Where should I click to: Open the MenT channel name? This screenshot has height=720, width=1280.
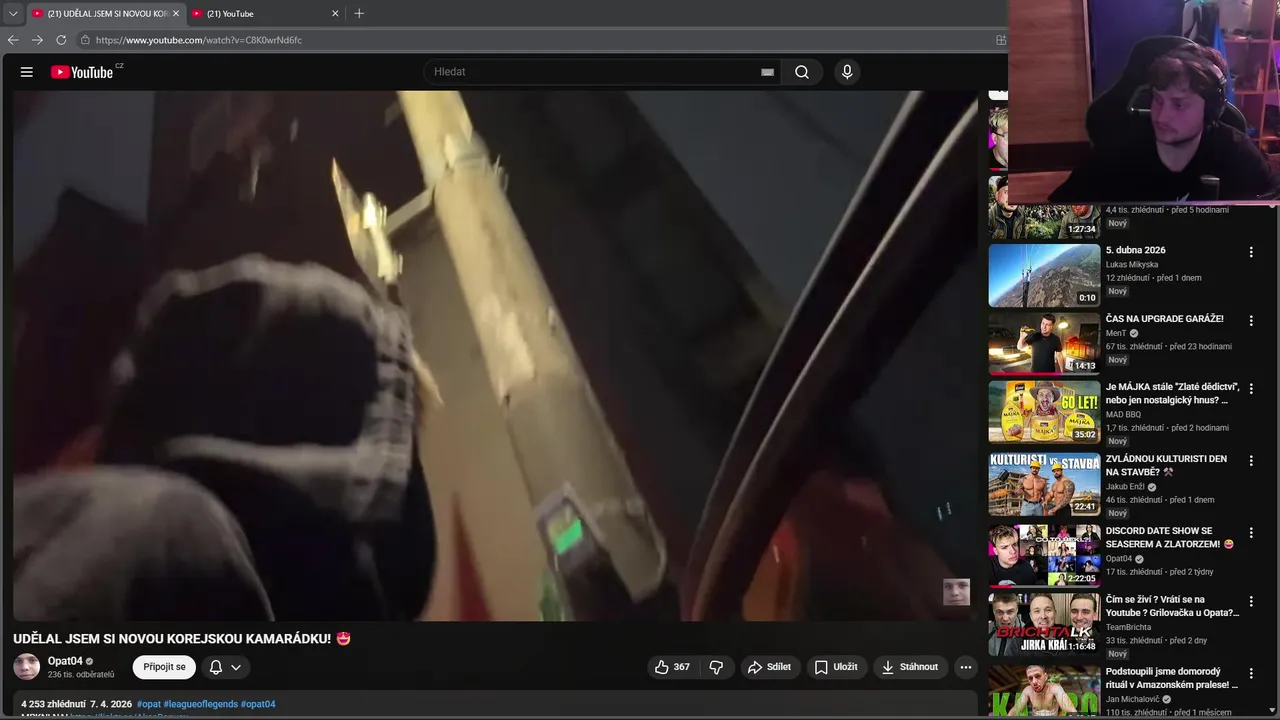coord(1116,333)
